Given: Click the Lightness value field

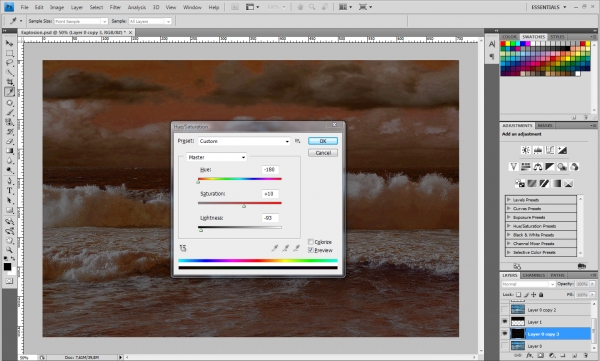Looking at the screenshot, I should tap(270, 218).
